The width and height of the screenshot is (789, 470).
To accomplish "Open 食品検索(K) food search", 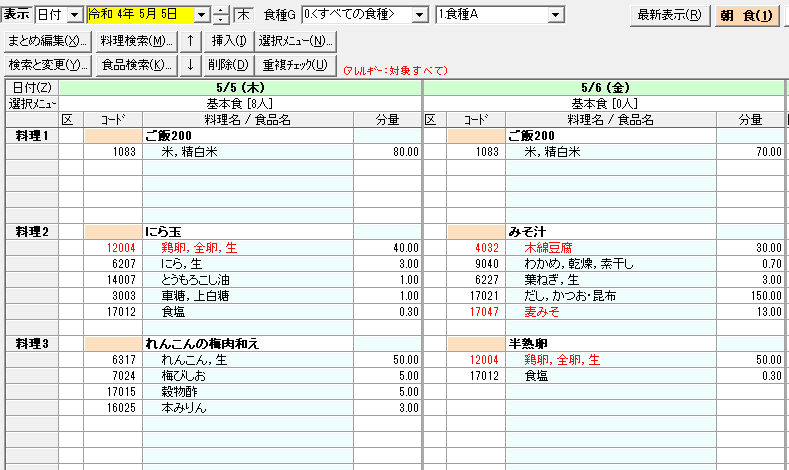I will (136, 65).
